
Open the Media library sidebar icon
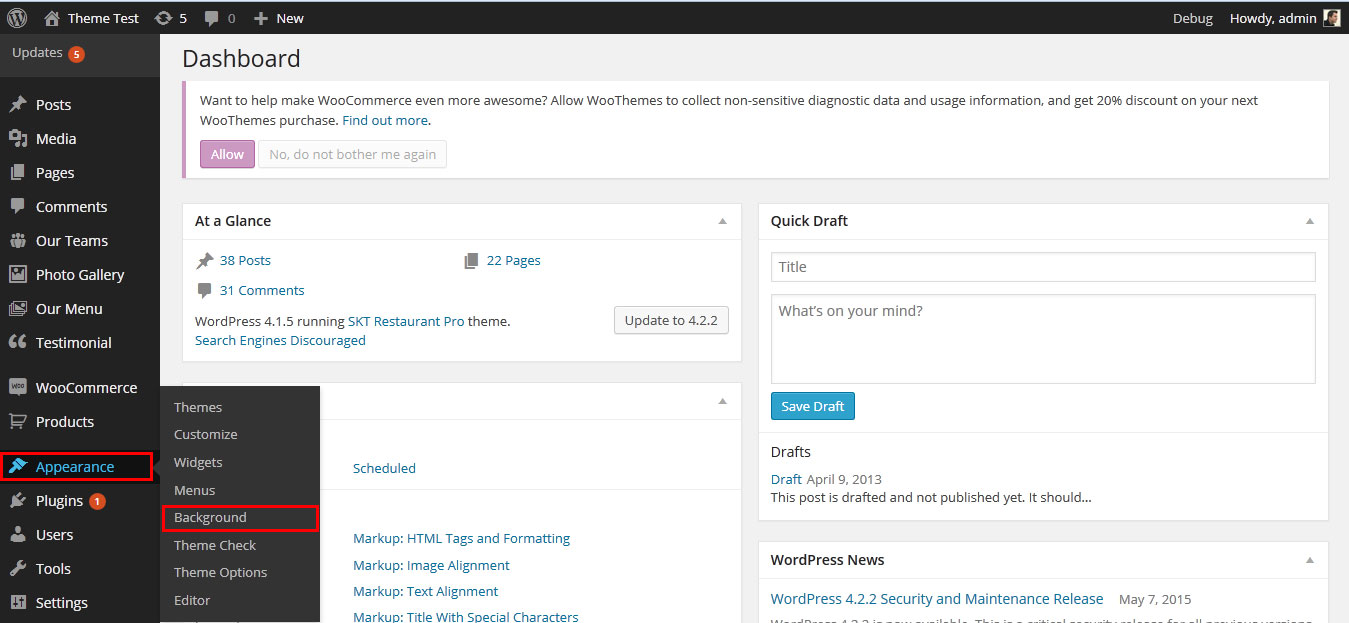(17, 139)
